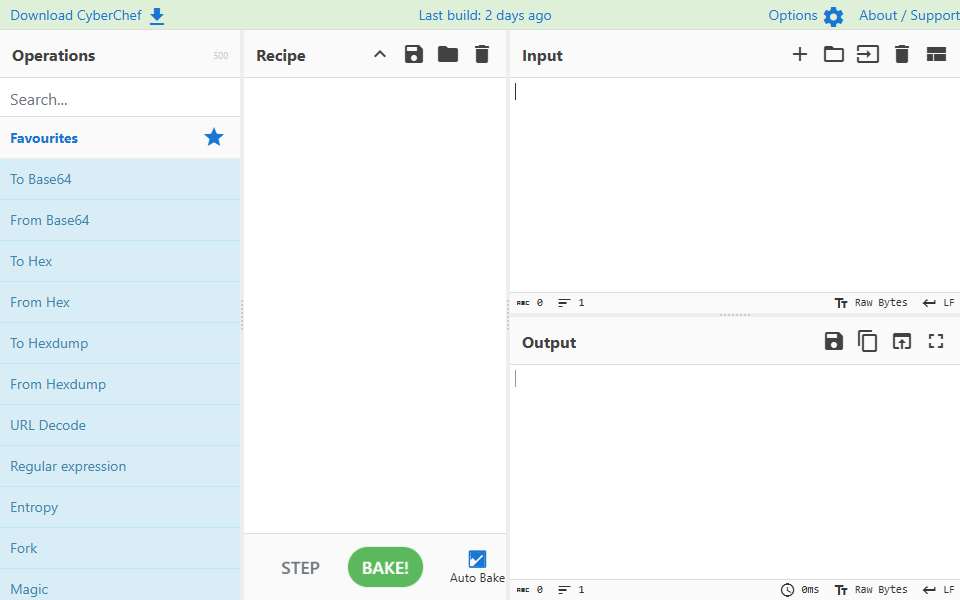The width and height of the screenshot is (960, 600).
Task: Reset the pane layout icon
Action: tap(936, 54)
